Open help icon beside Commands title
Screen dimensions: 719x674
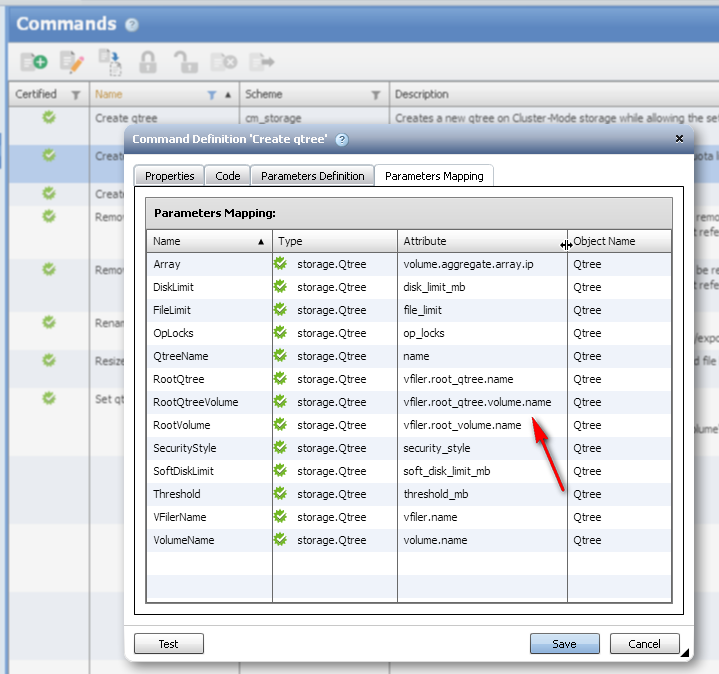click(132, 25)
